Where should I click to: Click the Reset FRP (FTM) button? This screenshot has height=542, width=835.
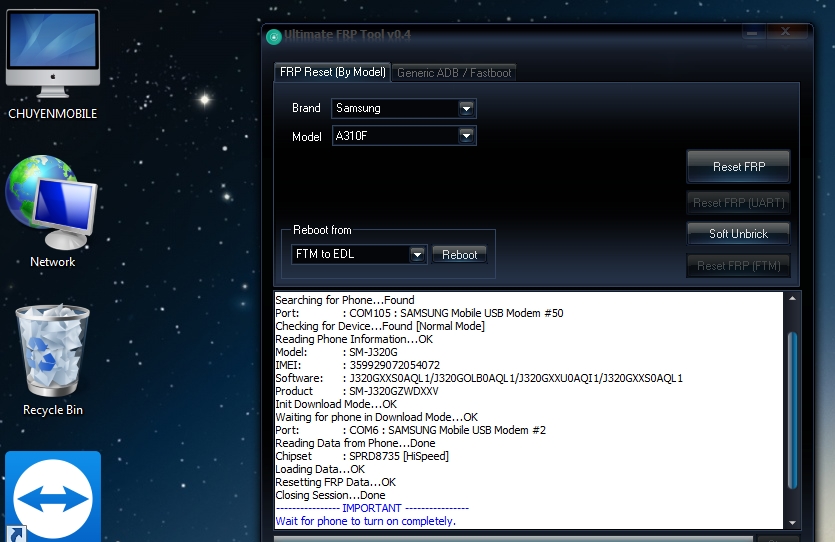coord(739,266)
